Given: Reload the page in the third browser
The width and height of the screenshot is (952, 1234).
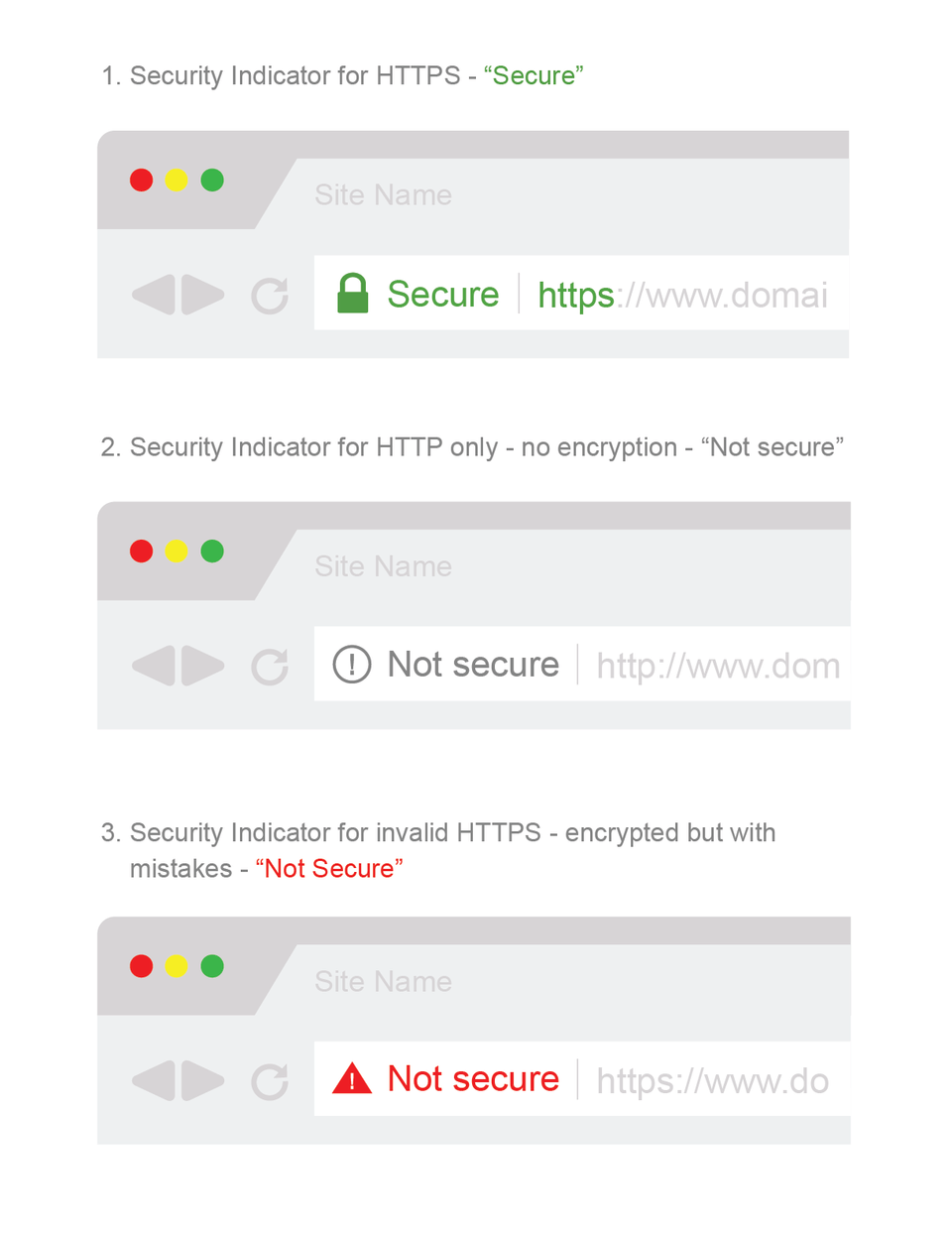Looking at the screenshot, I should tap(269, 1081).
